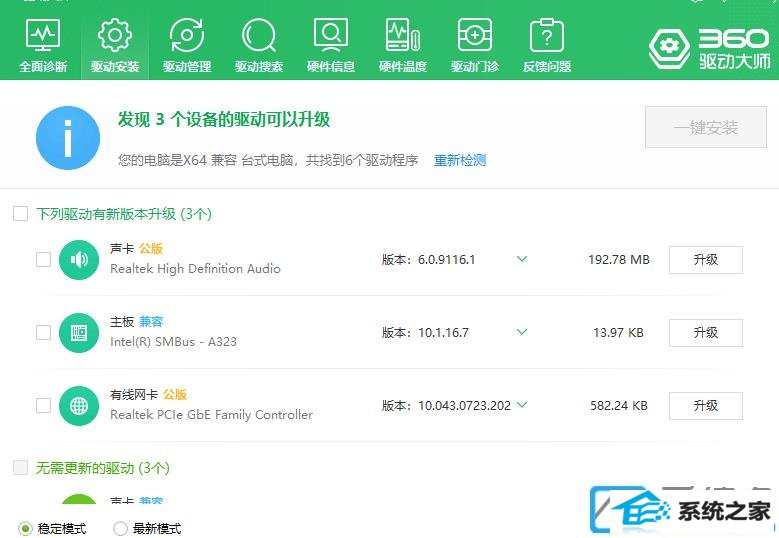Expand version dropdown for 10.043.0723.202

click(x=522, y=404)
